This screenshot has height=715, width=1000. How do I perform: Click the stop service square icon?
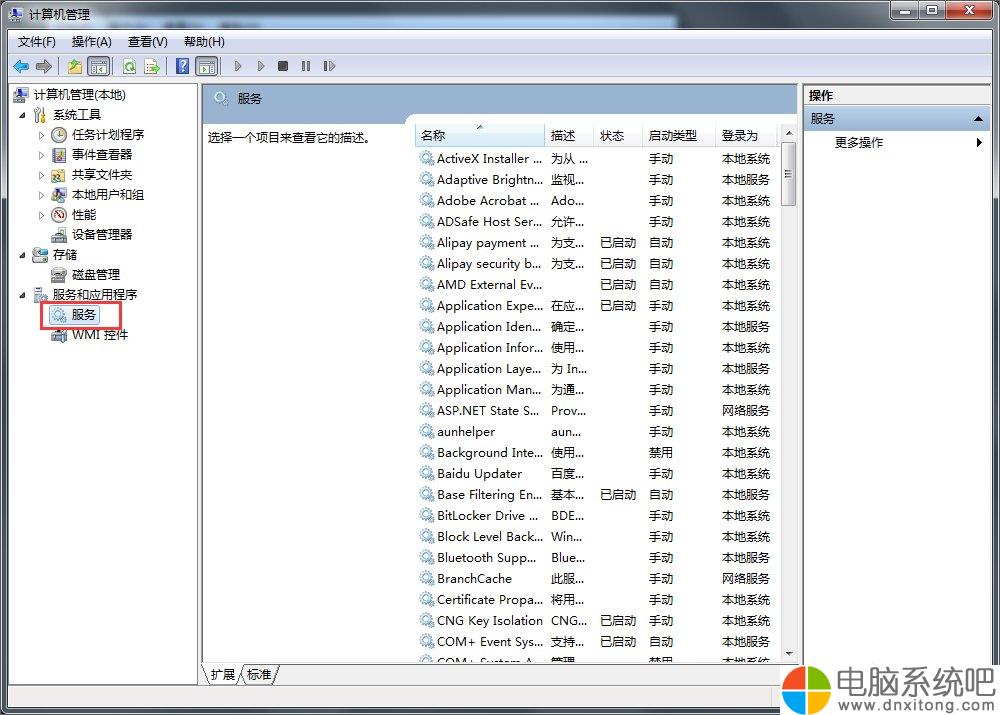point(283,66)
